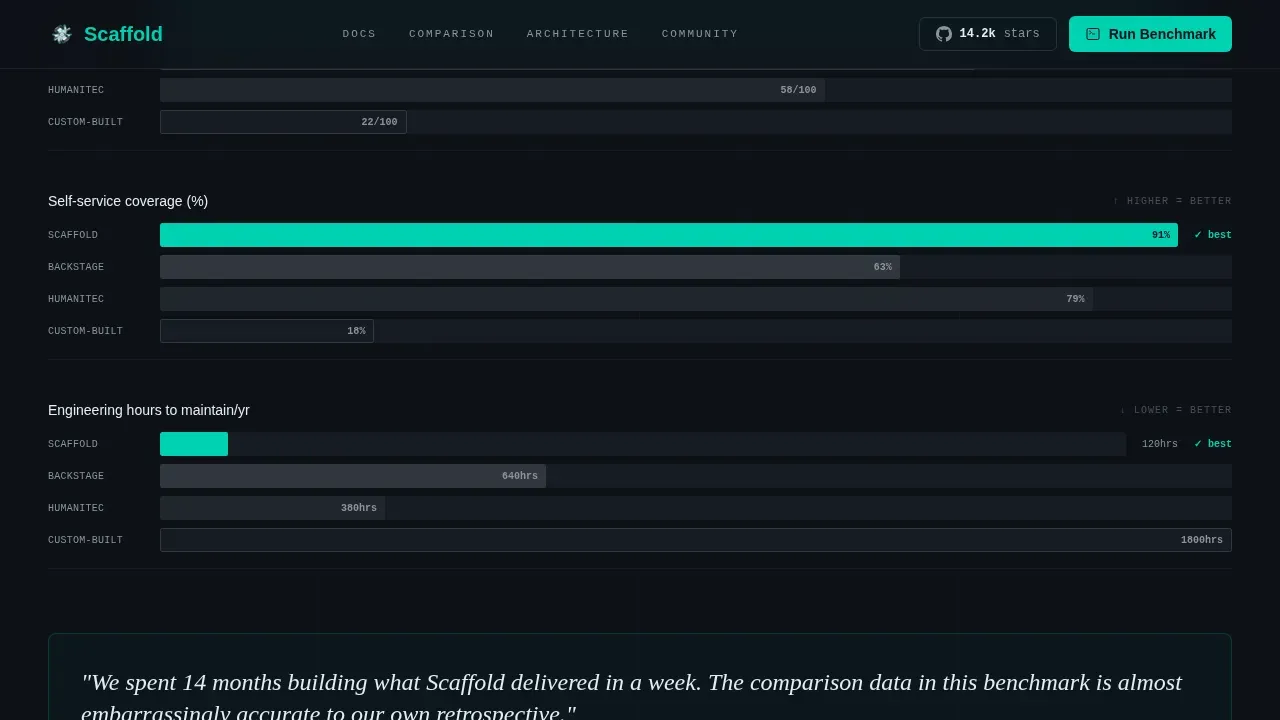Viewport: 1280px width, 720px height.
Task: Click CUSTOM-BUILT label in engineering hours
Action: [x=85, y=540]
